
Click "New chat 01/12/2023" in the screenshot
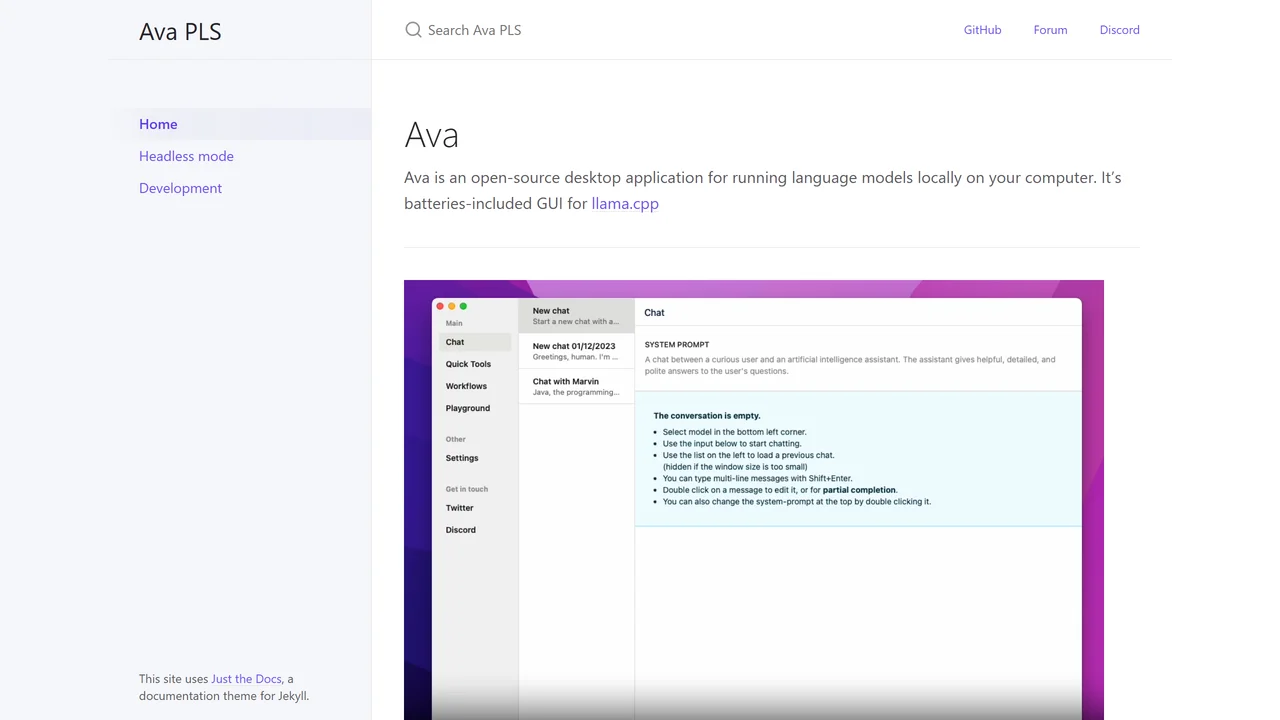click(x=574, y=346)
